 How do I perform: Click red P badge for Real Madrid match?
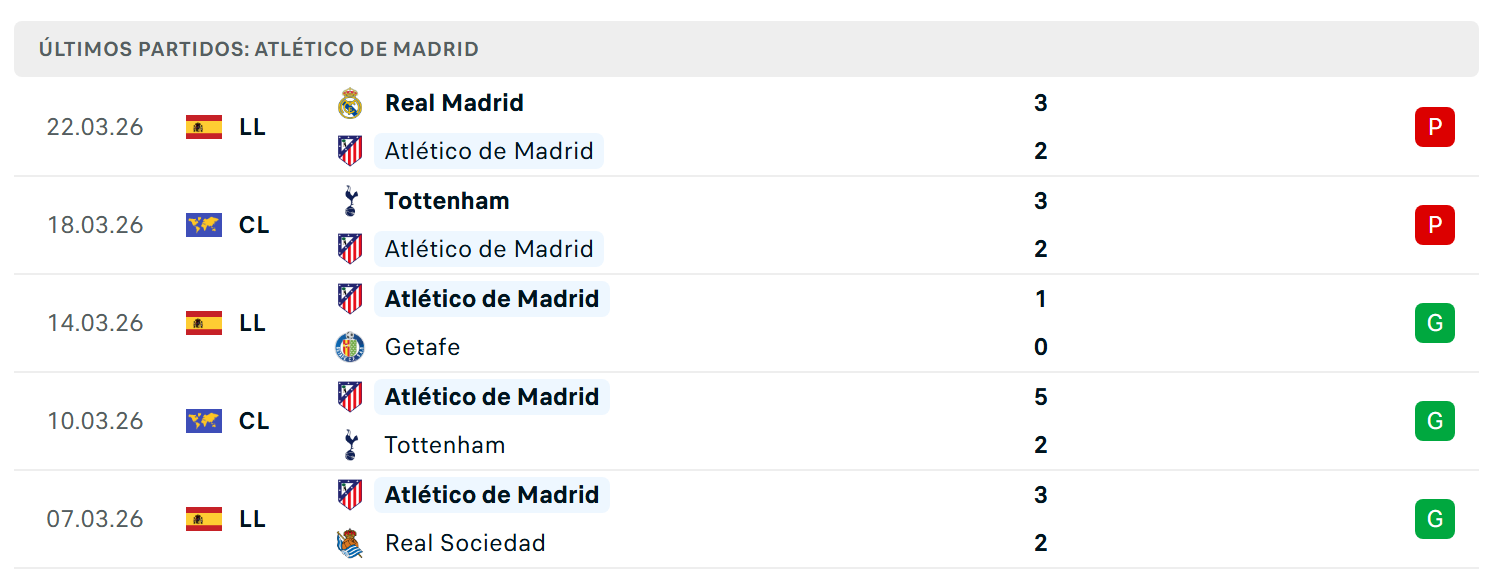[1434, 127]
